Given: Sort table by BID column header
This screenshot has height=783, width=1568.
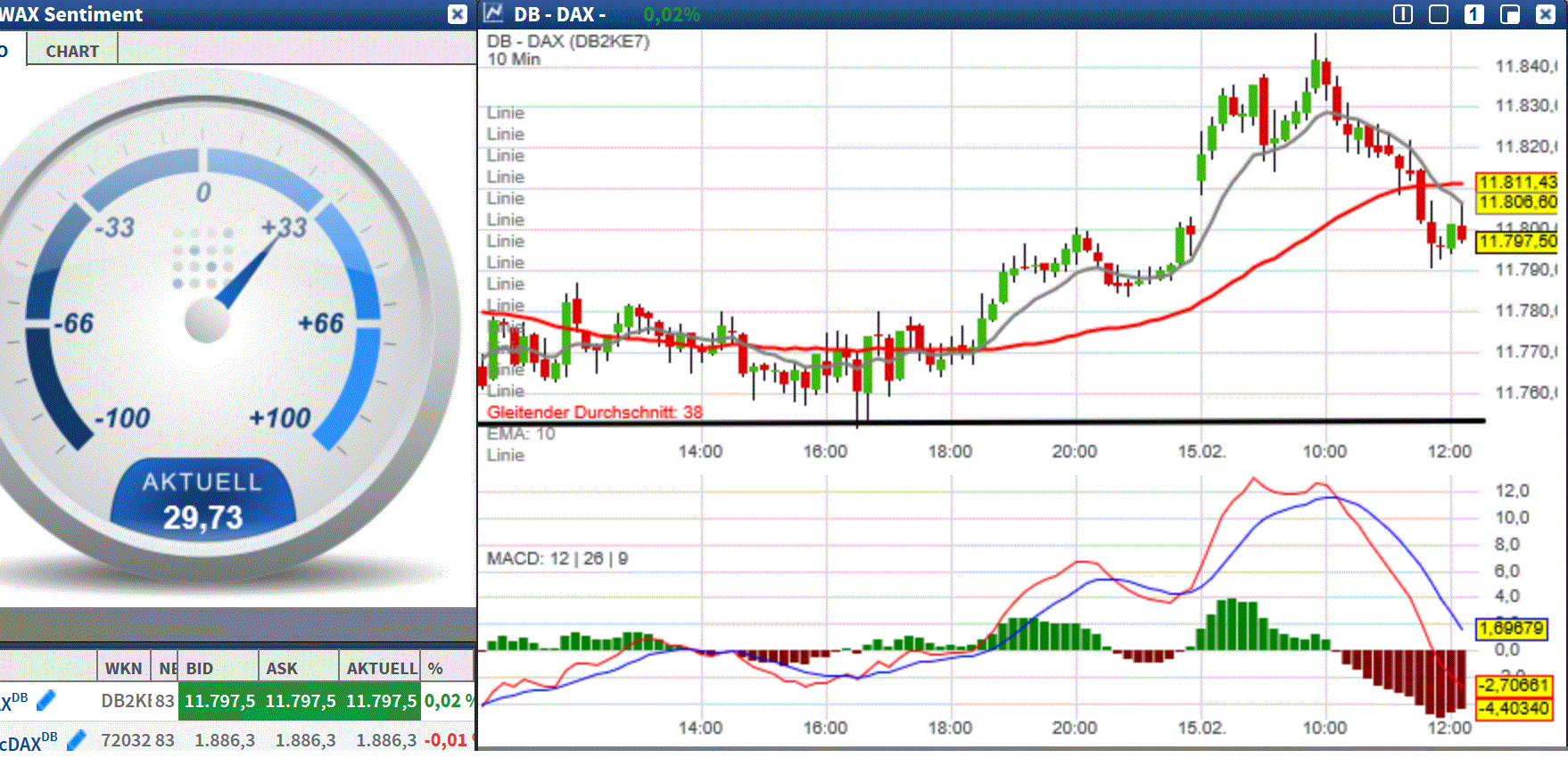Looking at the screenshot, I should 200,668.
